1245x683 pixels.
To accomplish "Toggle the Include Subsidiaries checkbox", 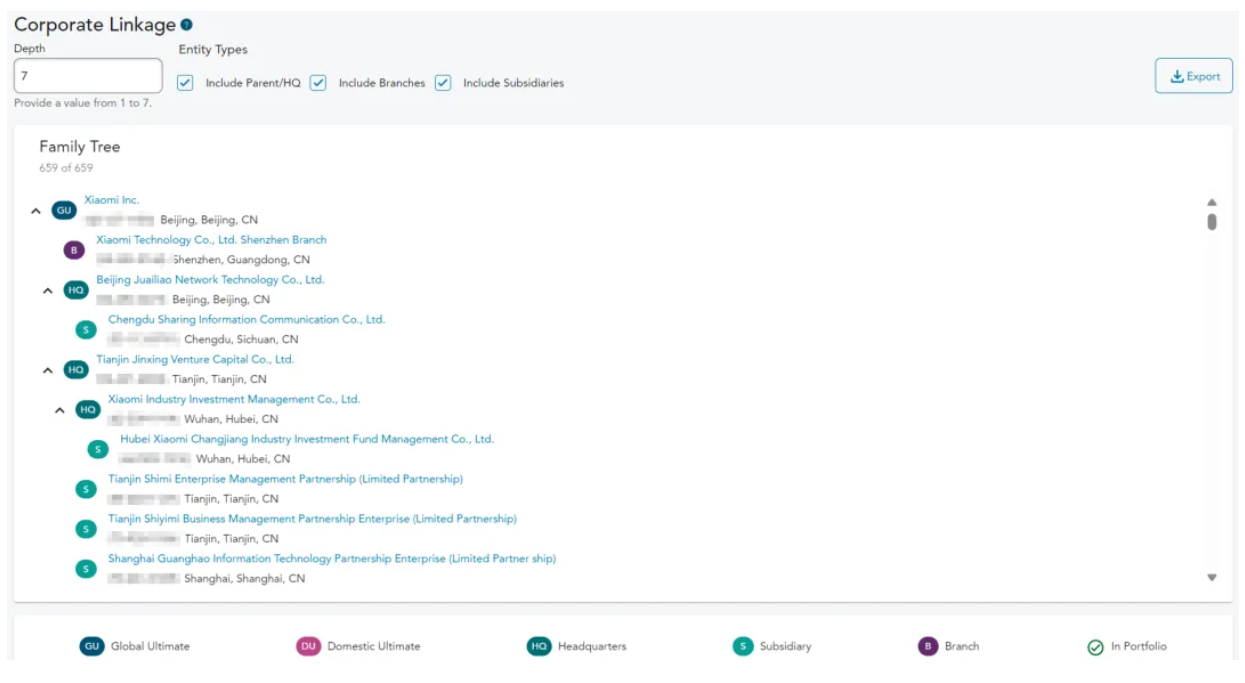I will (x=443, y=83).
